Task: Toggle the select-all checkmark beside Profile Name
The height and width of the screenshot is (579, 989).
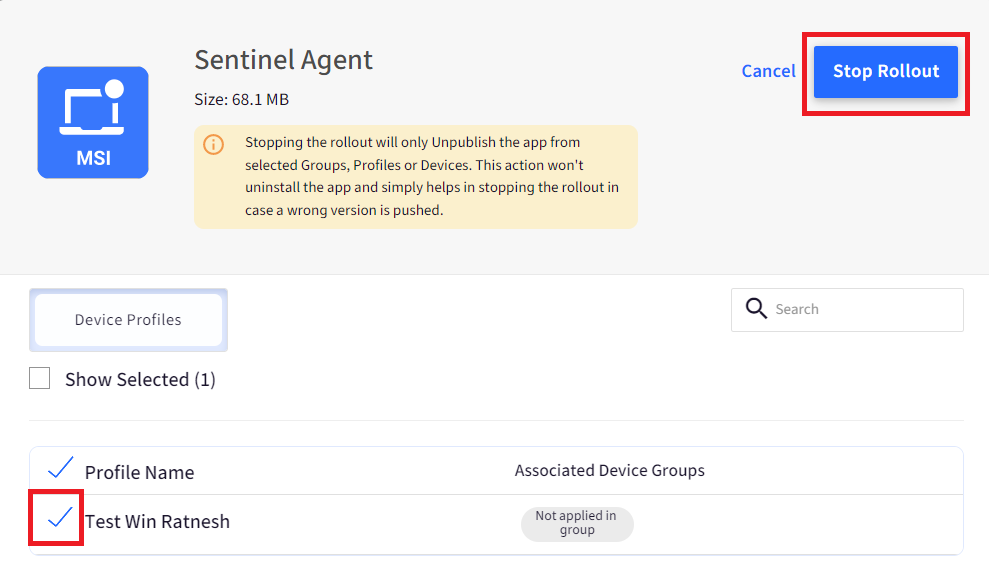Action: click(61, 468)
